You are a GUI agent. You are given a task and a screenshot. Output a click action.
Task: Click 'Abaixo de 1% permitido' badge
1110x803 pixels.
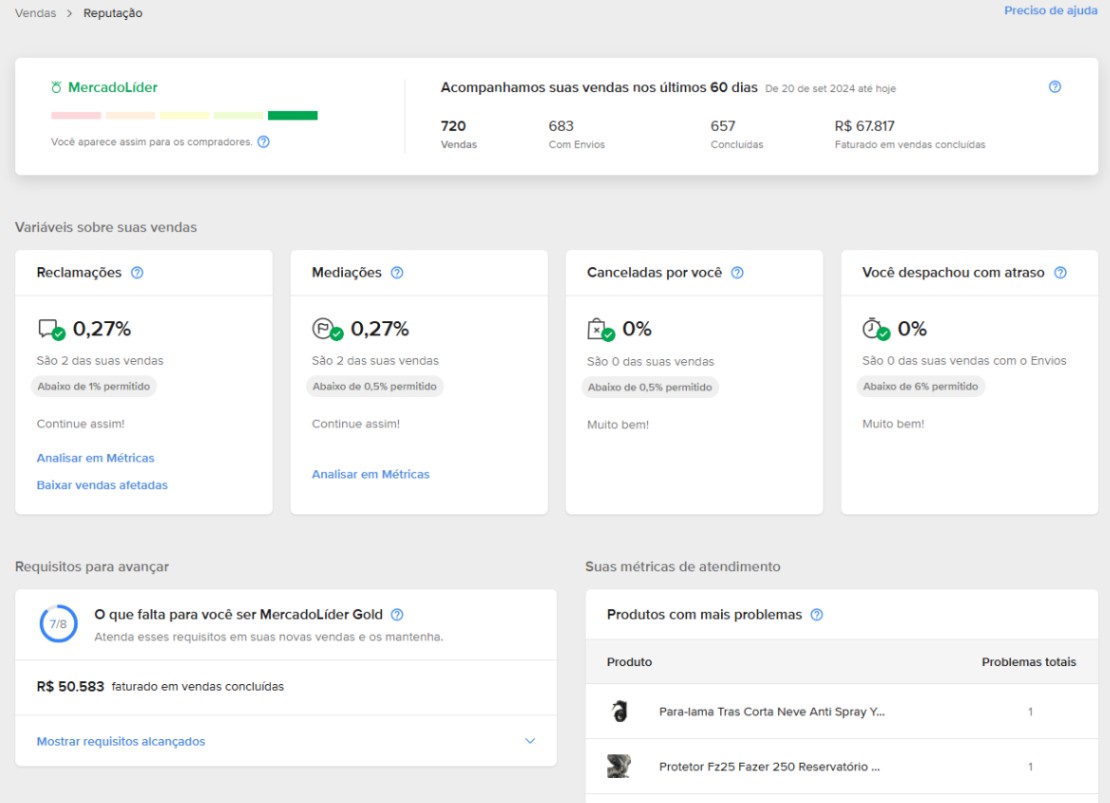(x=93, y=387)
